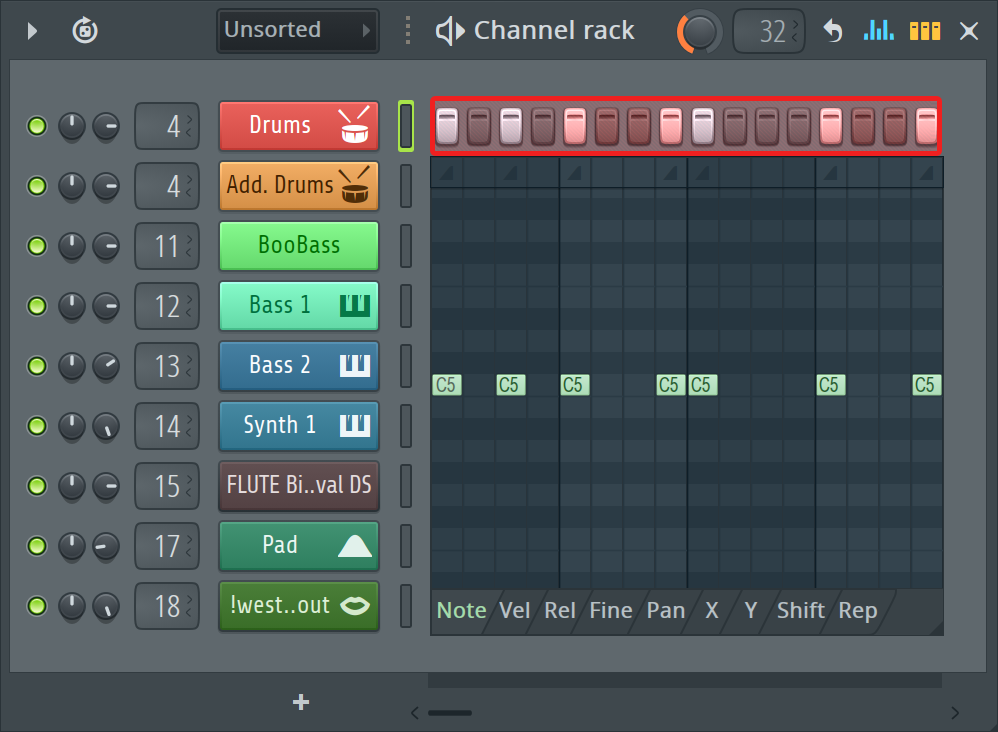Mute the Bass 1 channel LED
The image size is (998, 732).
37,306
